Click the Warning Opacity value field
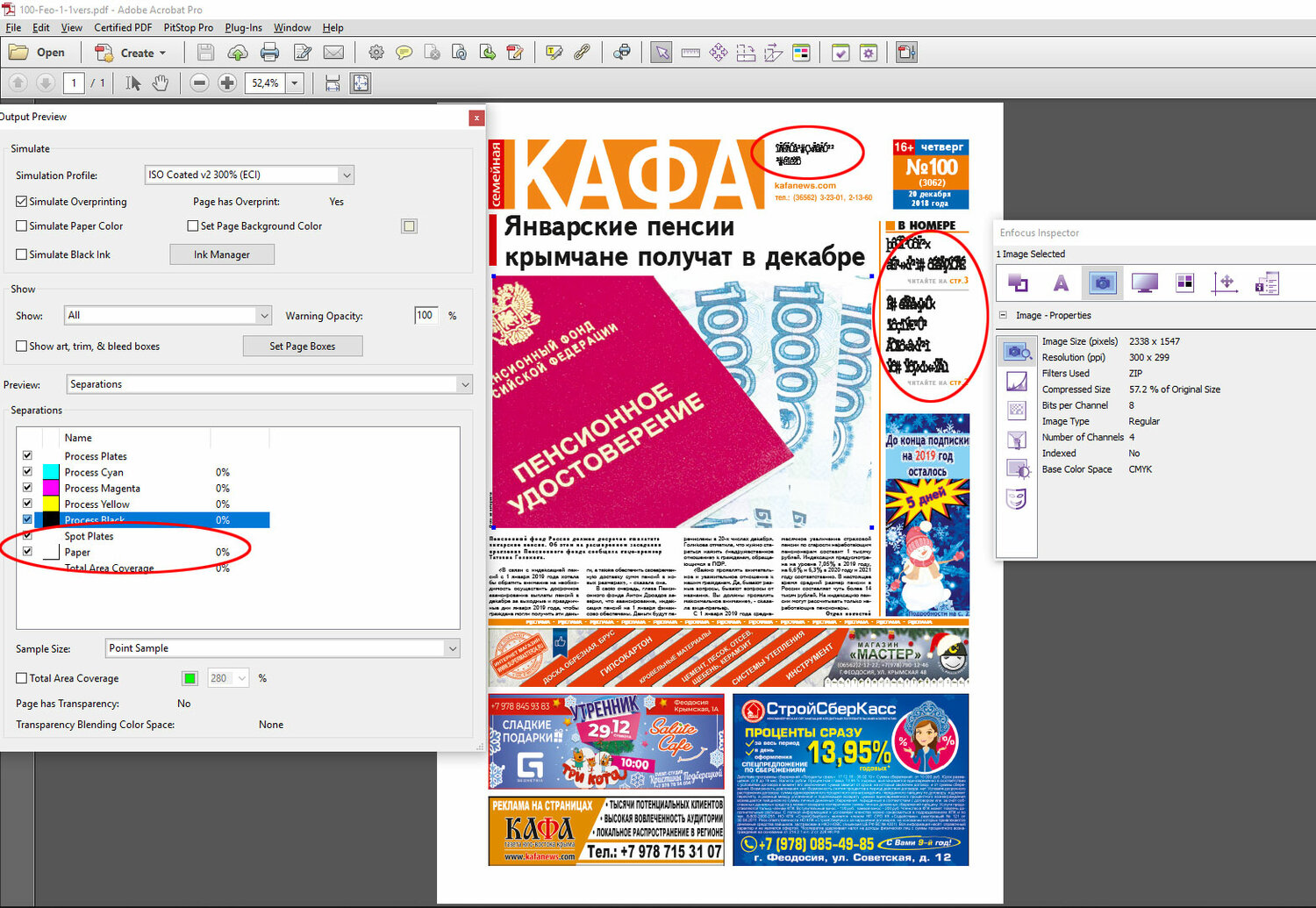 426,315
